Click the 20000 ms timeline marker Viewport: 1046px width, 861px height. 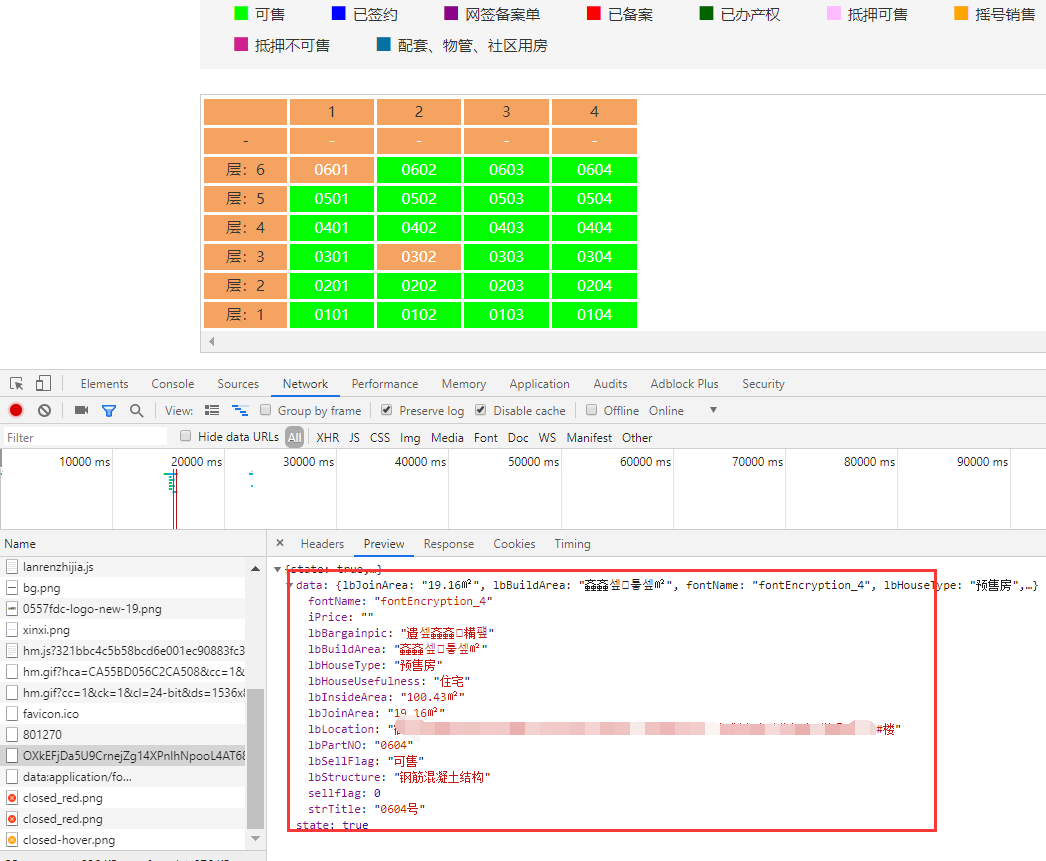[197, 462]
